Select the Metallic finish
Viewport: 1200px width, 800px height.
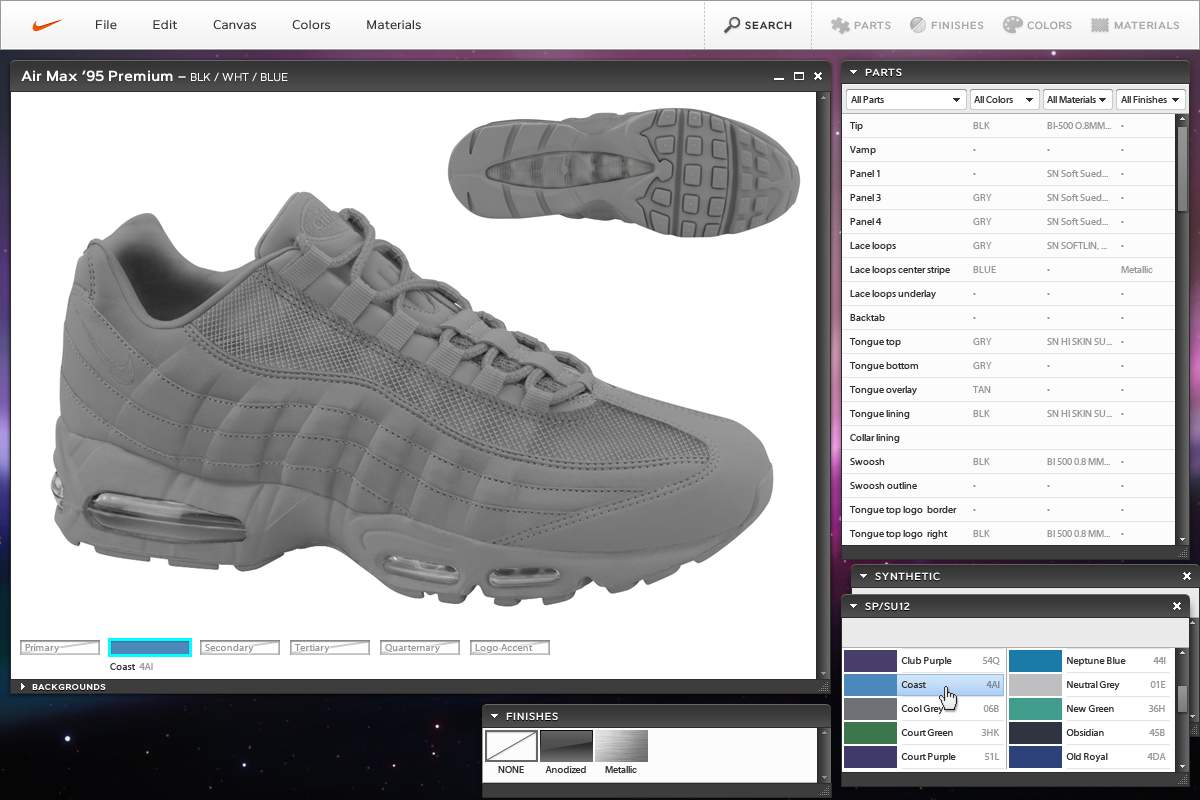[621, 746]
